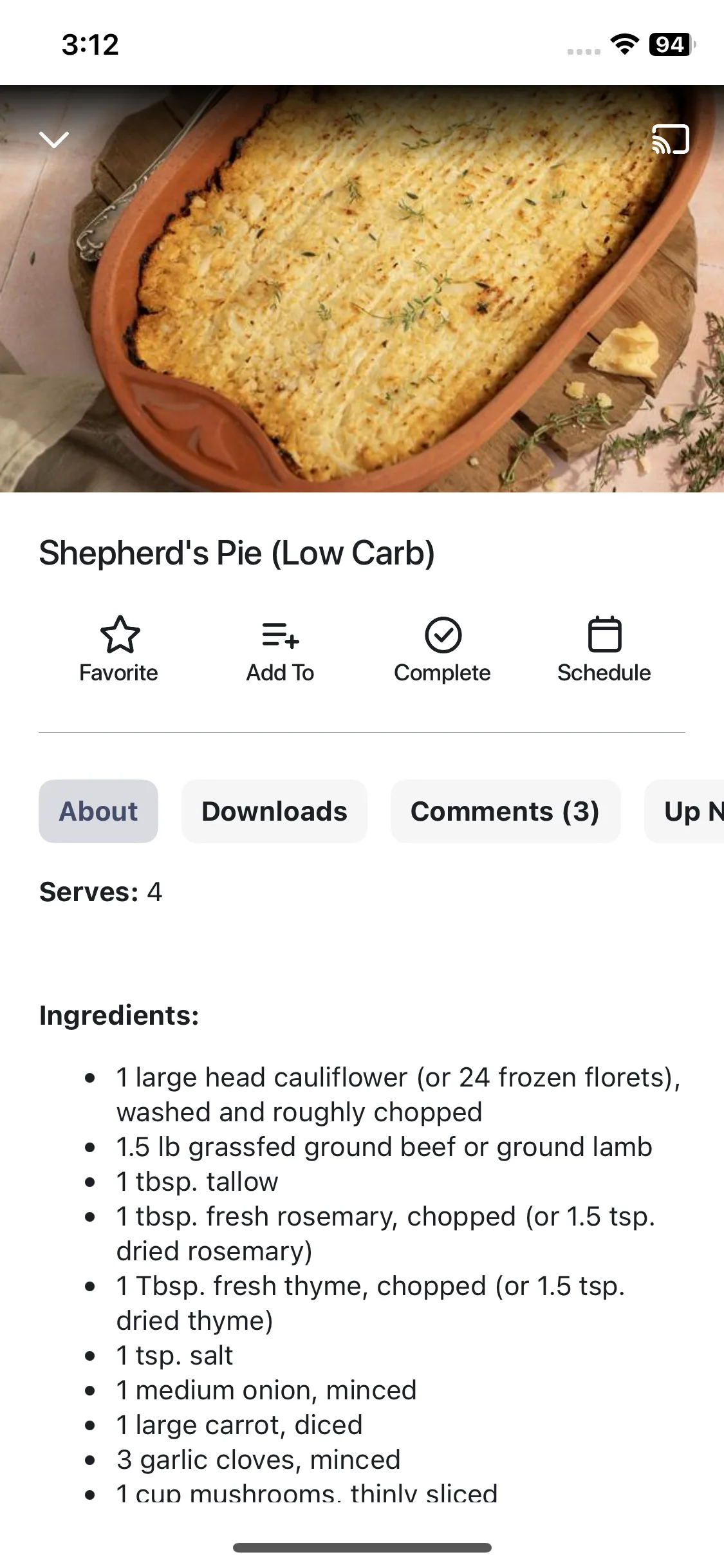Tap the Complete label text

(x=442, y=673)
